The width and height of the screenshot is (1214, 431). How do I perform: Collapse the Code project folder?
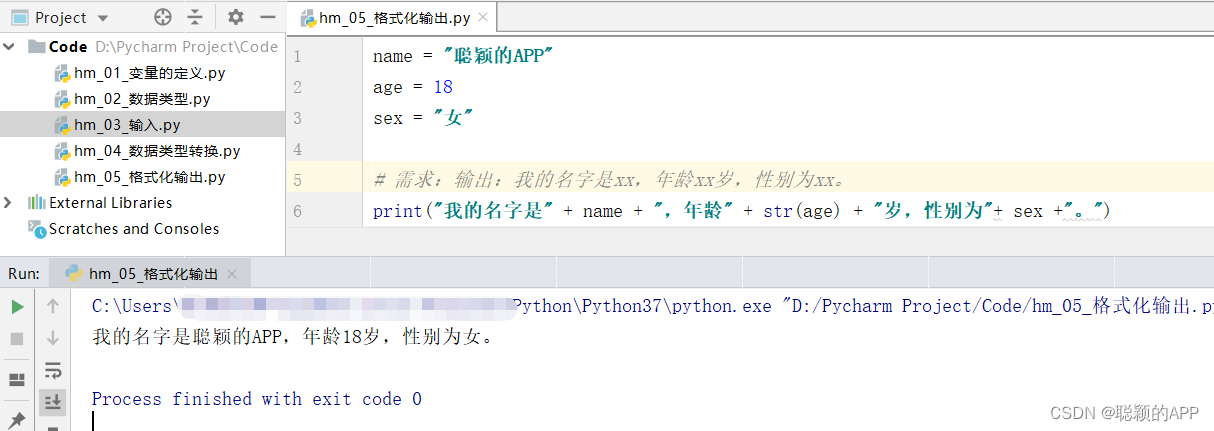coord(9,46)
